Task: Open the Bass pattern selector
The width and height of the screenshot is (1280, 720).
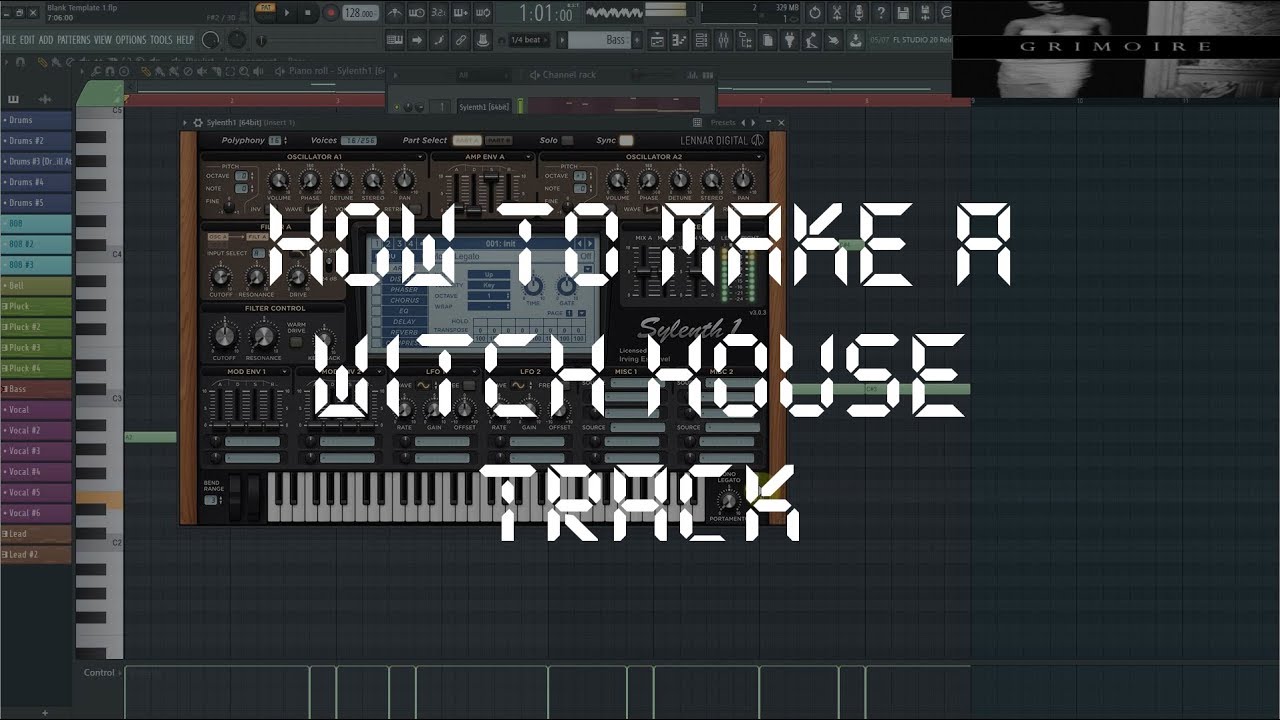Action: pyautogui.click(x=598, y=40)
